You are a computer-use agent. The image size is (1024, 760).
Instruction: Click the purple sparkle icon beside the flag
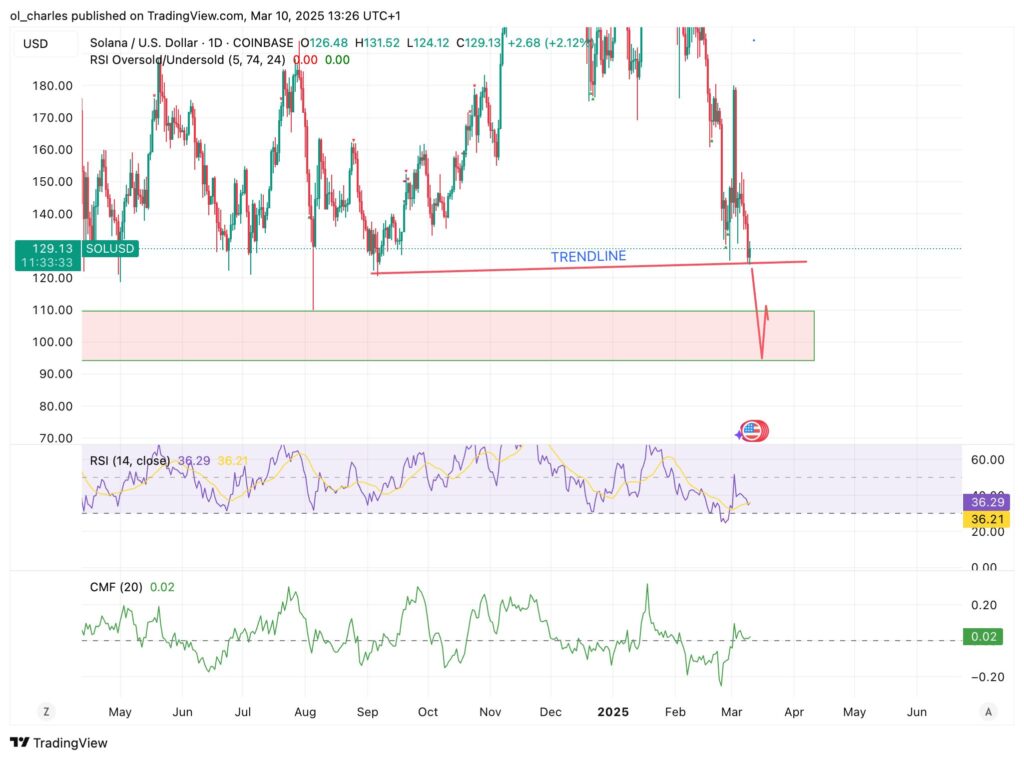click(740, 433)
